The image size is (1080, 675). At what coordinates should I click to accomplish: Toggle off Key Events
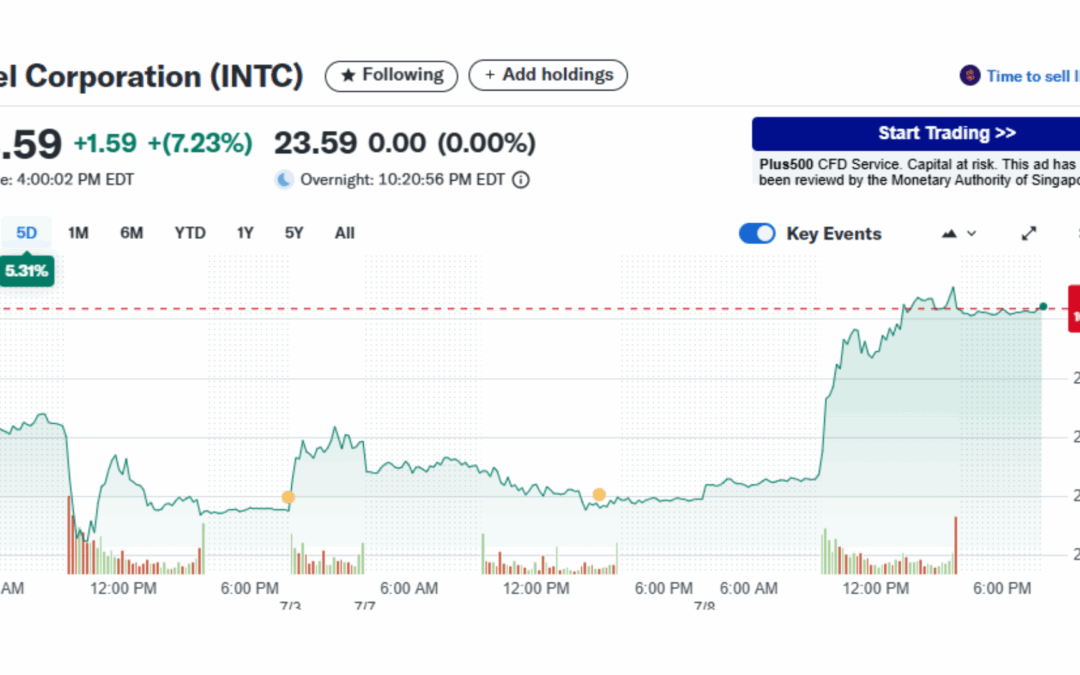pos(757,233)
